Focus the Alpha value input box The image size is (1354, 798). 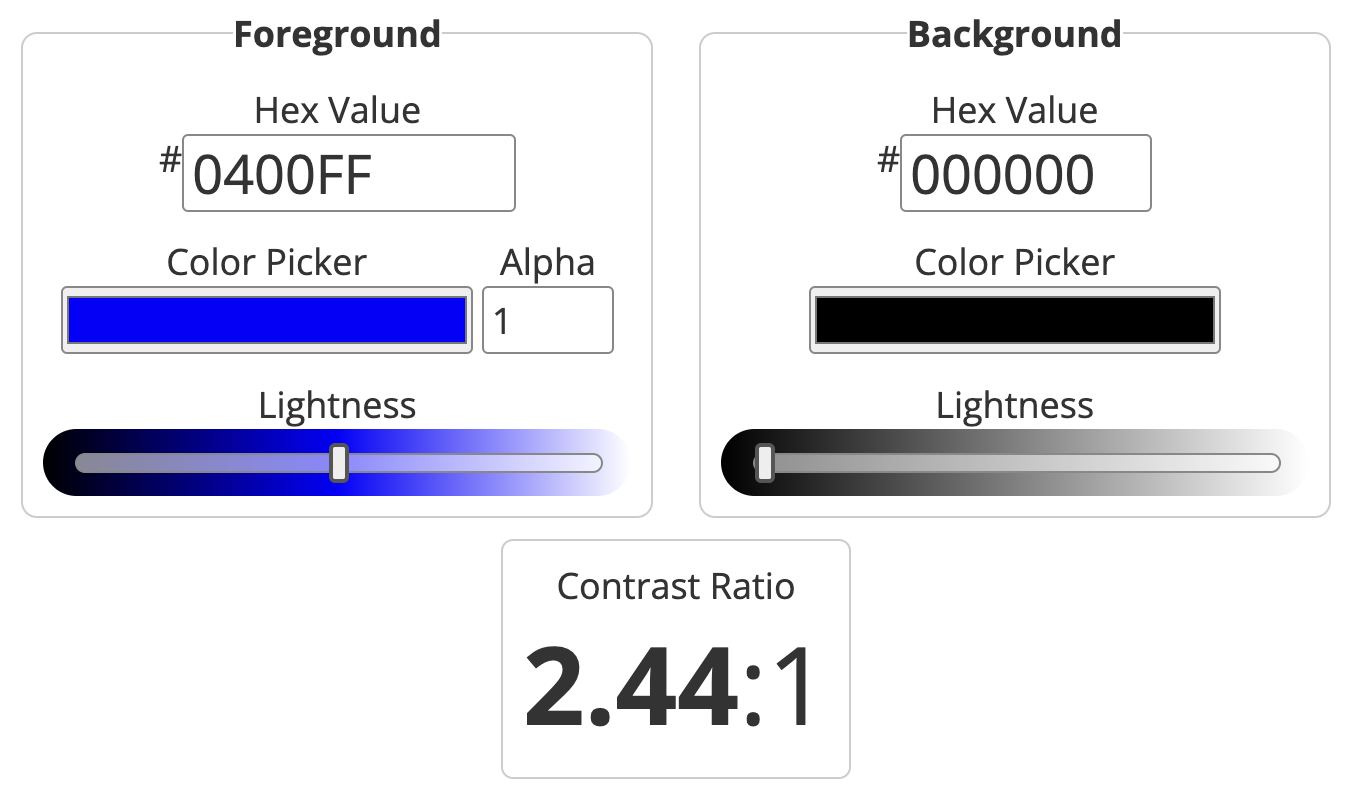coord(547,321)
